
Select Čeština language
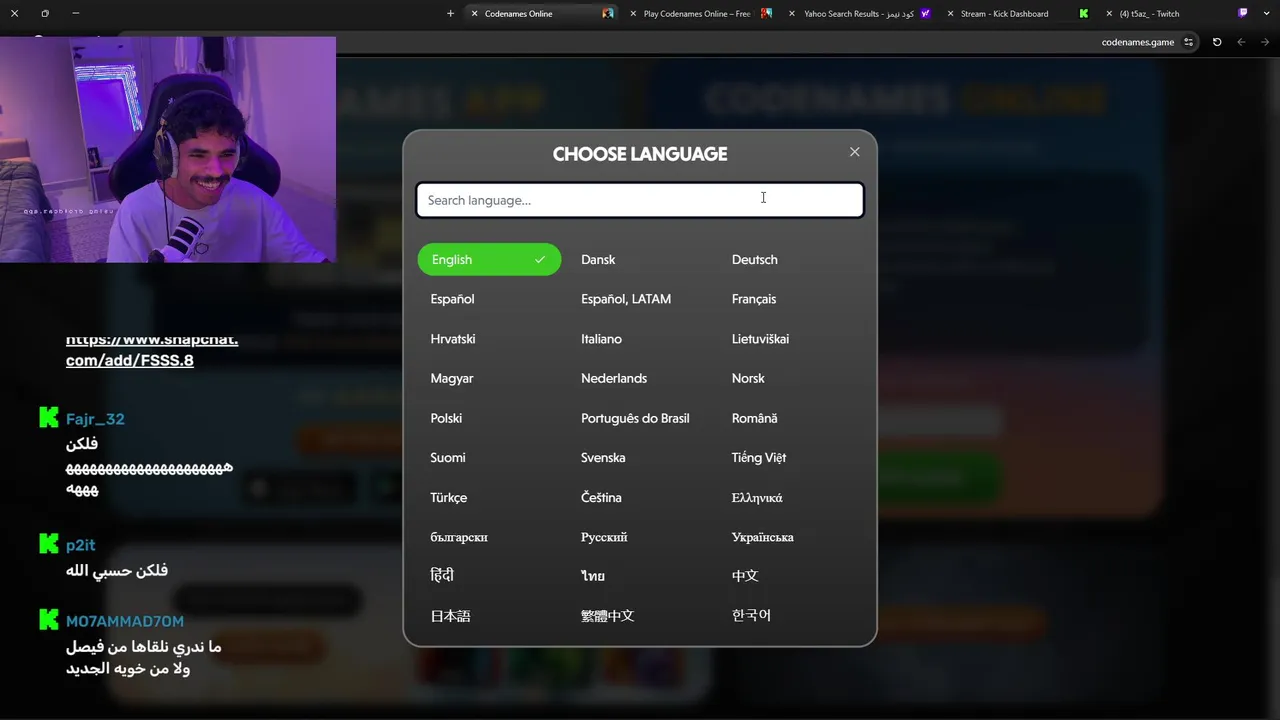click(x=601, y=497)
